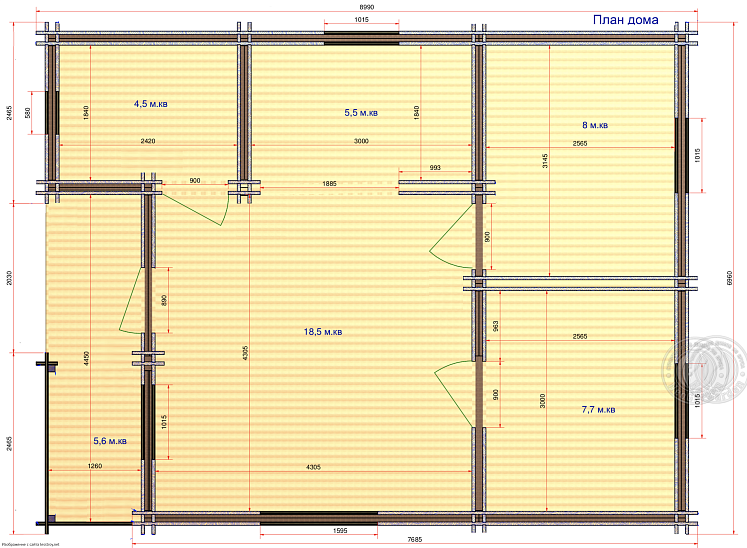This screenshot has height=548, width=747.
Task: Click the "План дома" title text
Action: pos(628,19)
